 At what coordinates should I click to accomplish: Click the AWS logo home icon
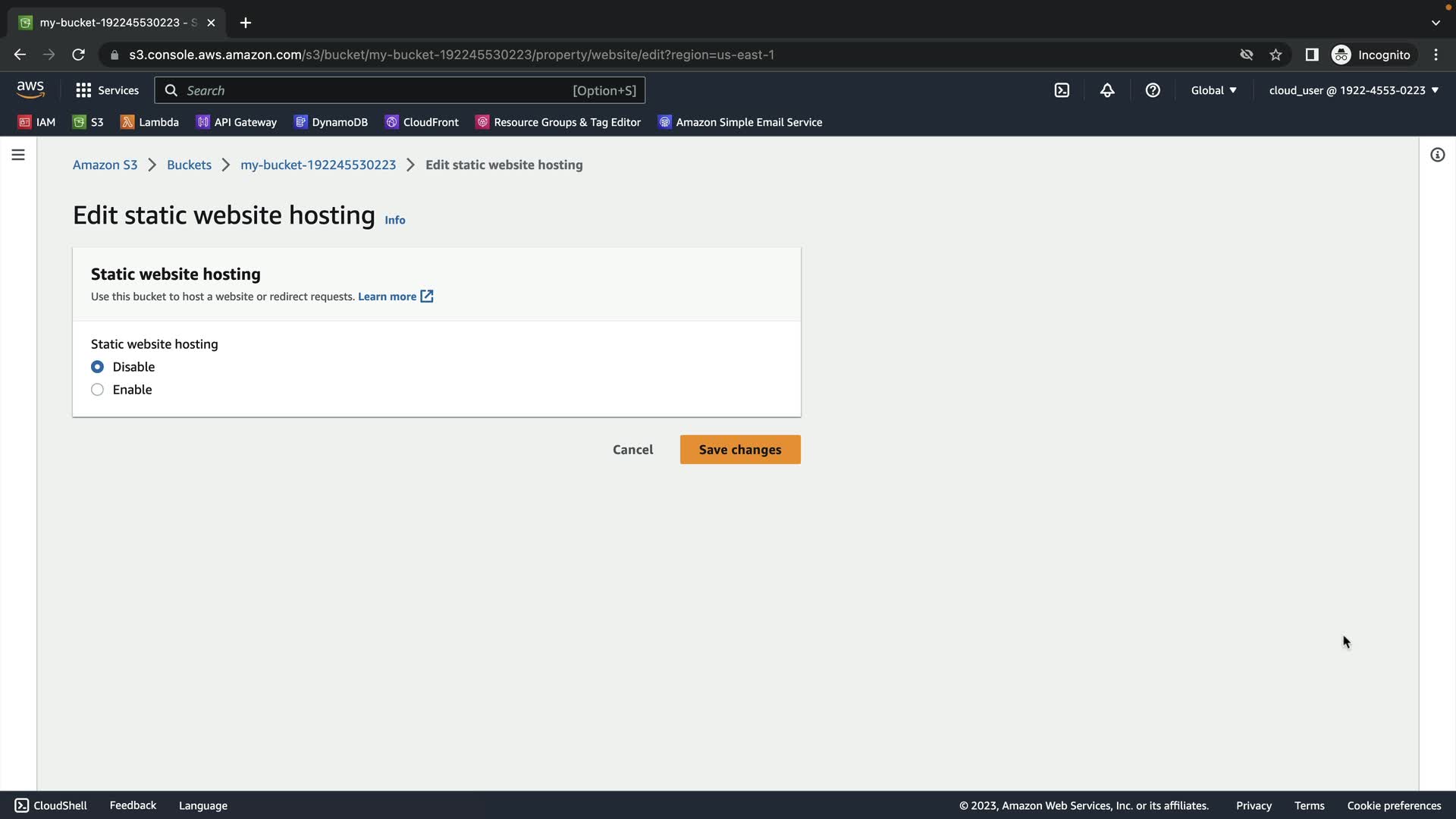(30, 89)
